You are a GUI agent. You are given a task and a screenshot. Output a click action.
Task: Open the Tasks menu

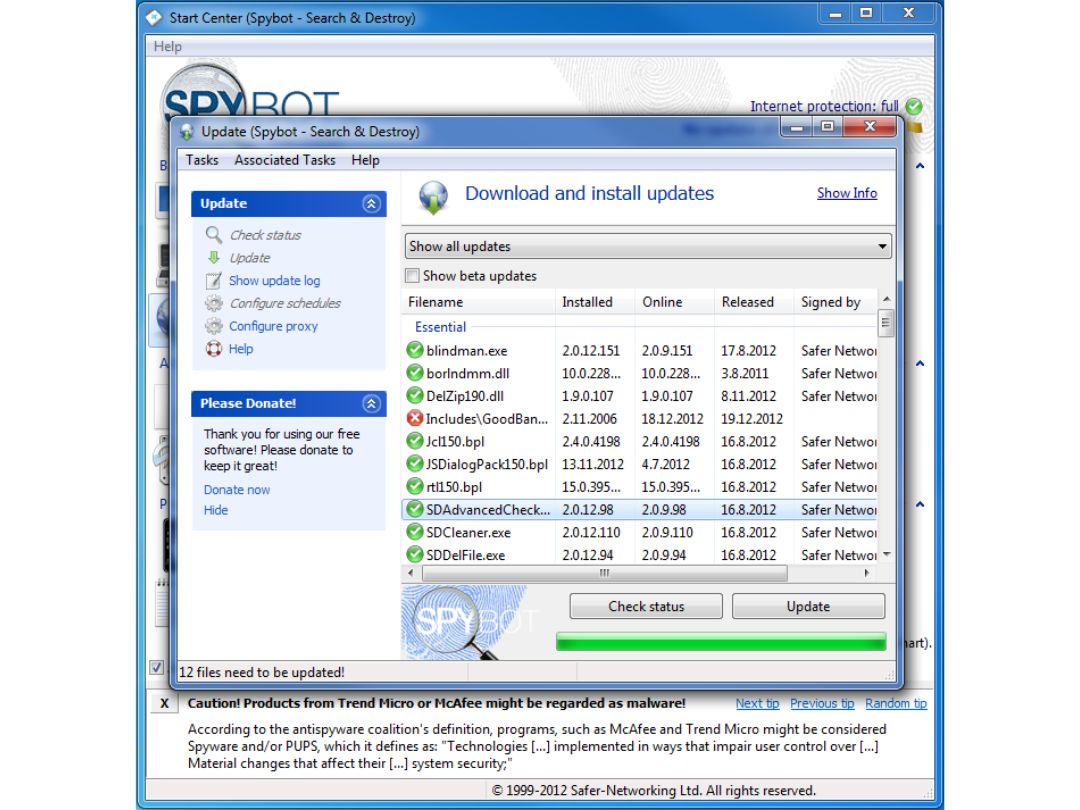(202, 160)
